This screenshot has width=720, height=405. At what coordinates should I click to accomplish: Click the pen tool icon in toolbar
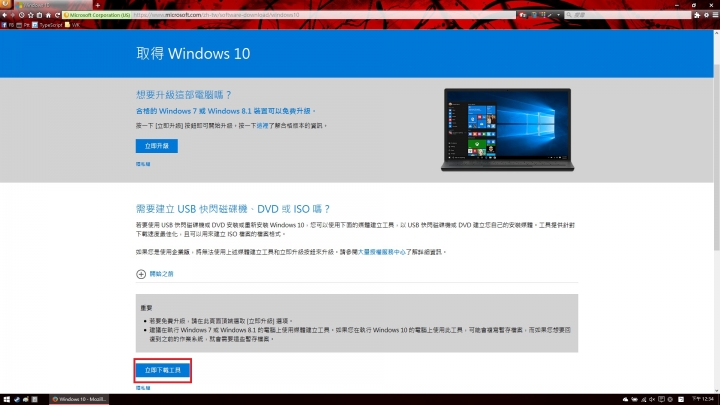click(550, 15)
